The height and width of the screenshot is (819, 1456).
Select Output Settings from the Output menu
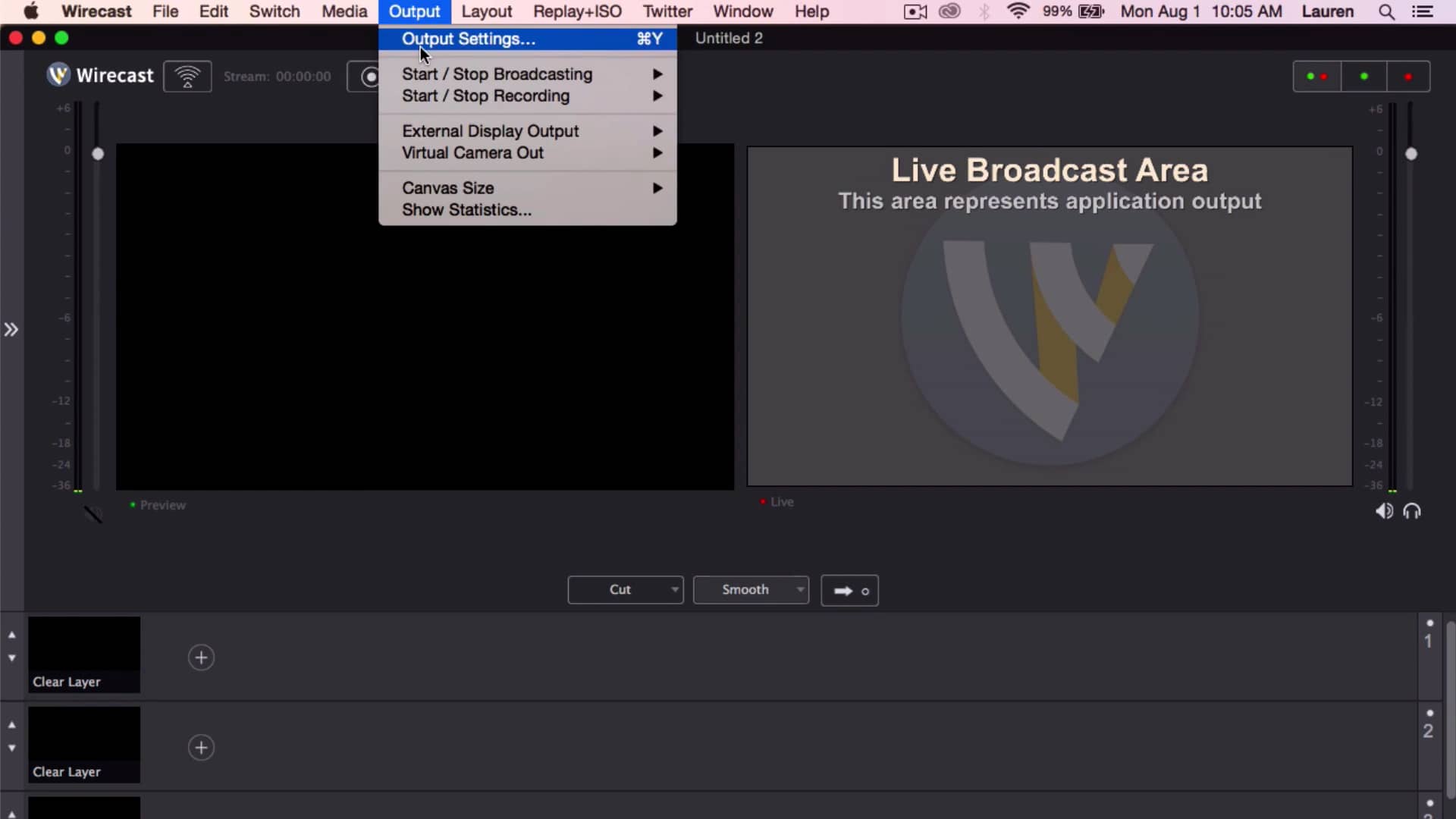coord(467,39)
